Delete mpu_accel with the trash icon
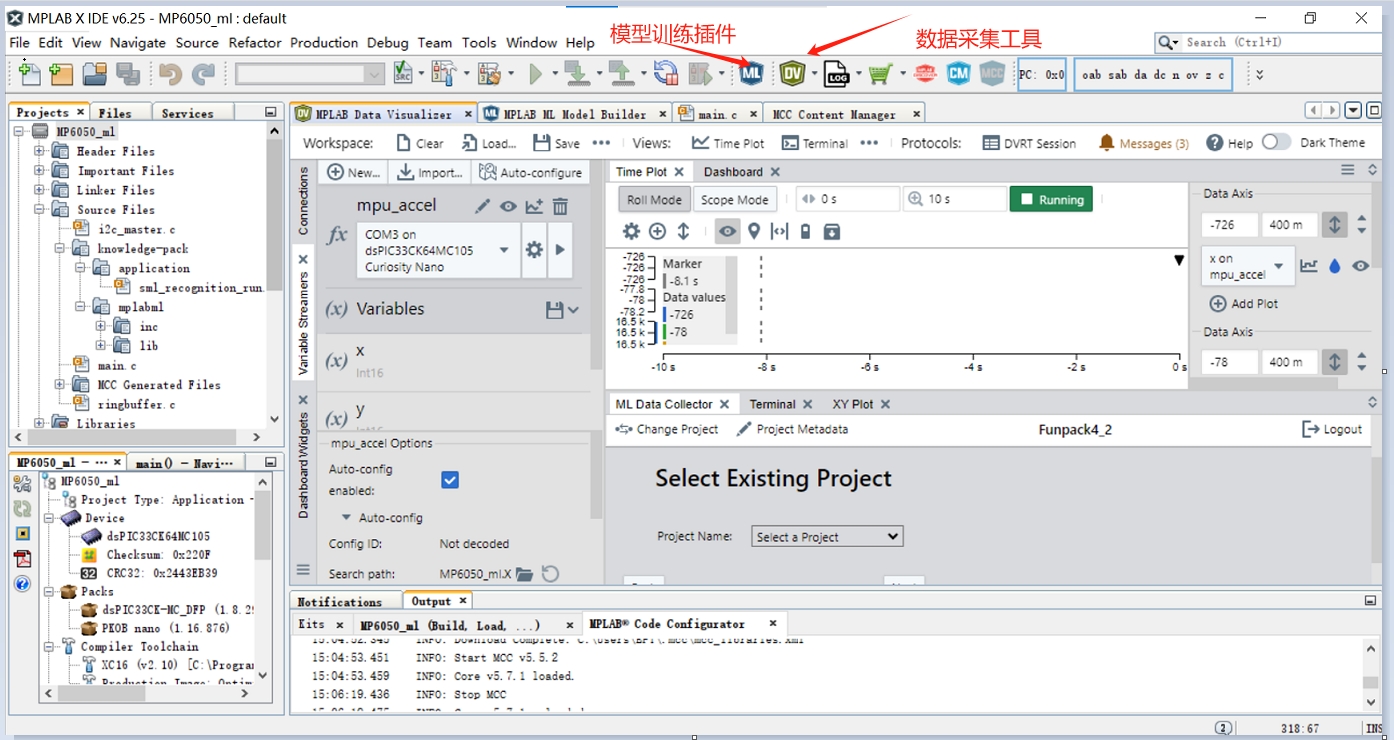The width and height of the screenshot is (1394, 740). point(560,206)
